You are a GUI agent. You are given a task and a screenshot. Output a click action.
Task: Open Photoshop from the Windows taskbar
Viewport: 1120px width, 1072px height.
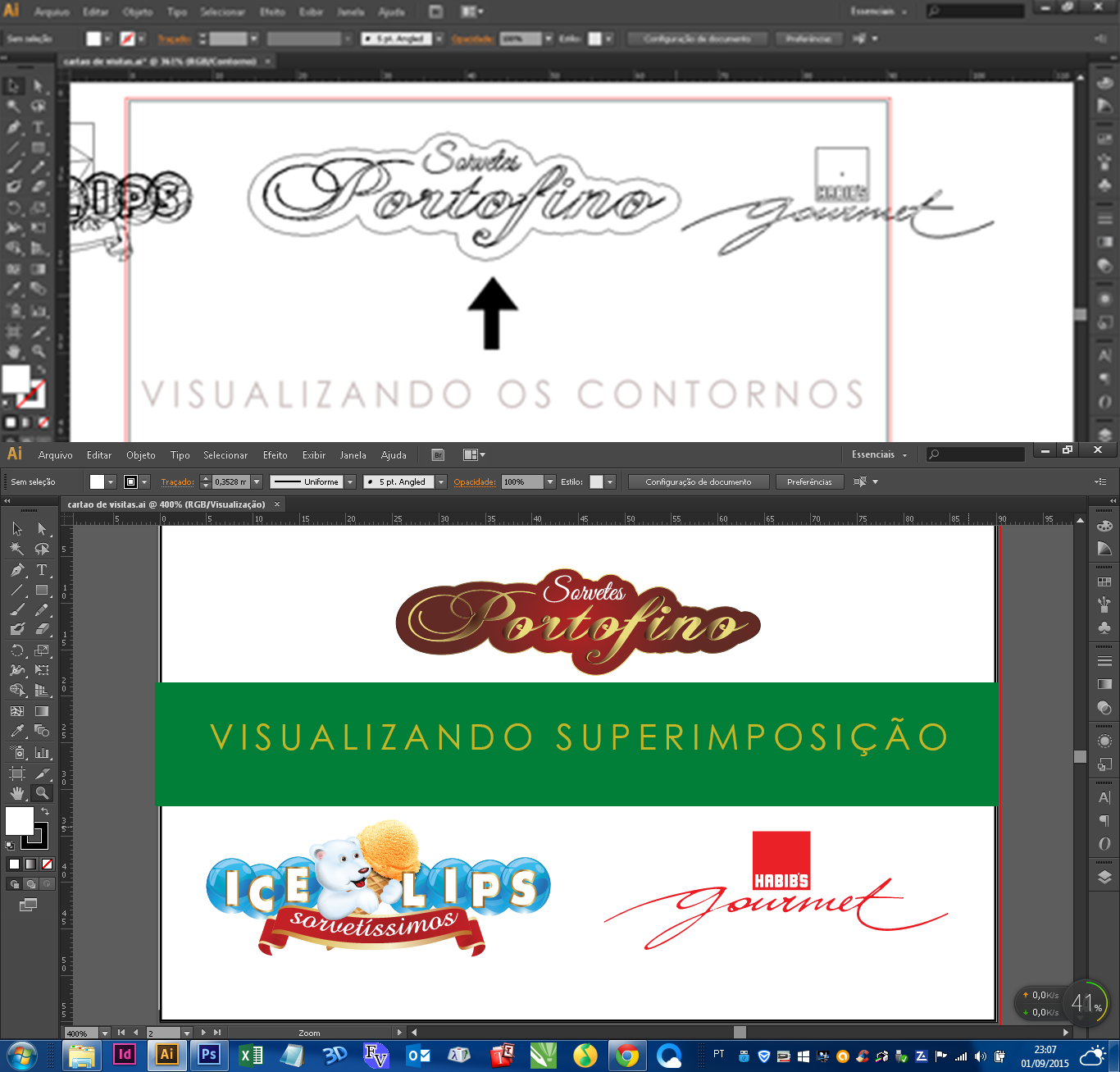point(208,1055)
